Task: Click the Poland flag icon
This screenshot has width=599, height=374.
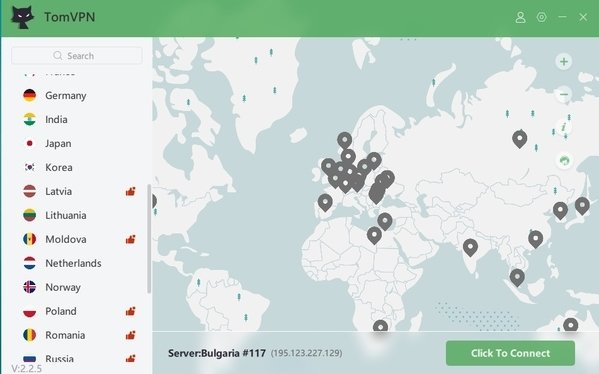Action: (x=29, y=311)
